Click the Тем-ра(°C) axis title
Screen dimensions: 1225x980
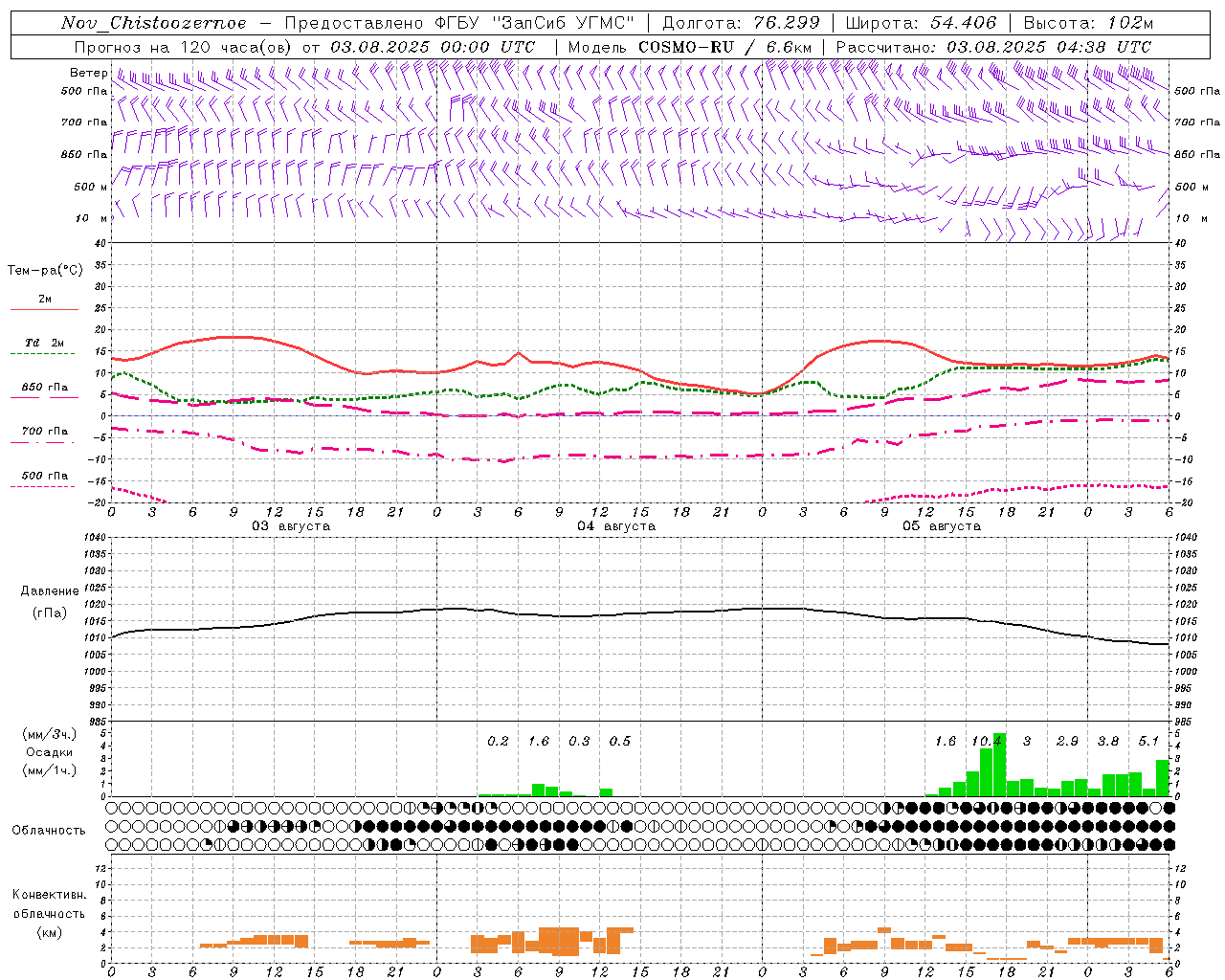pyautogui.click(x=45, y=271)
